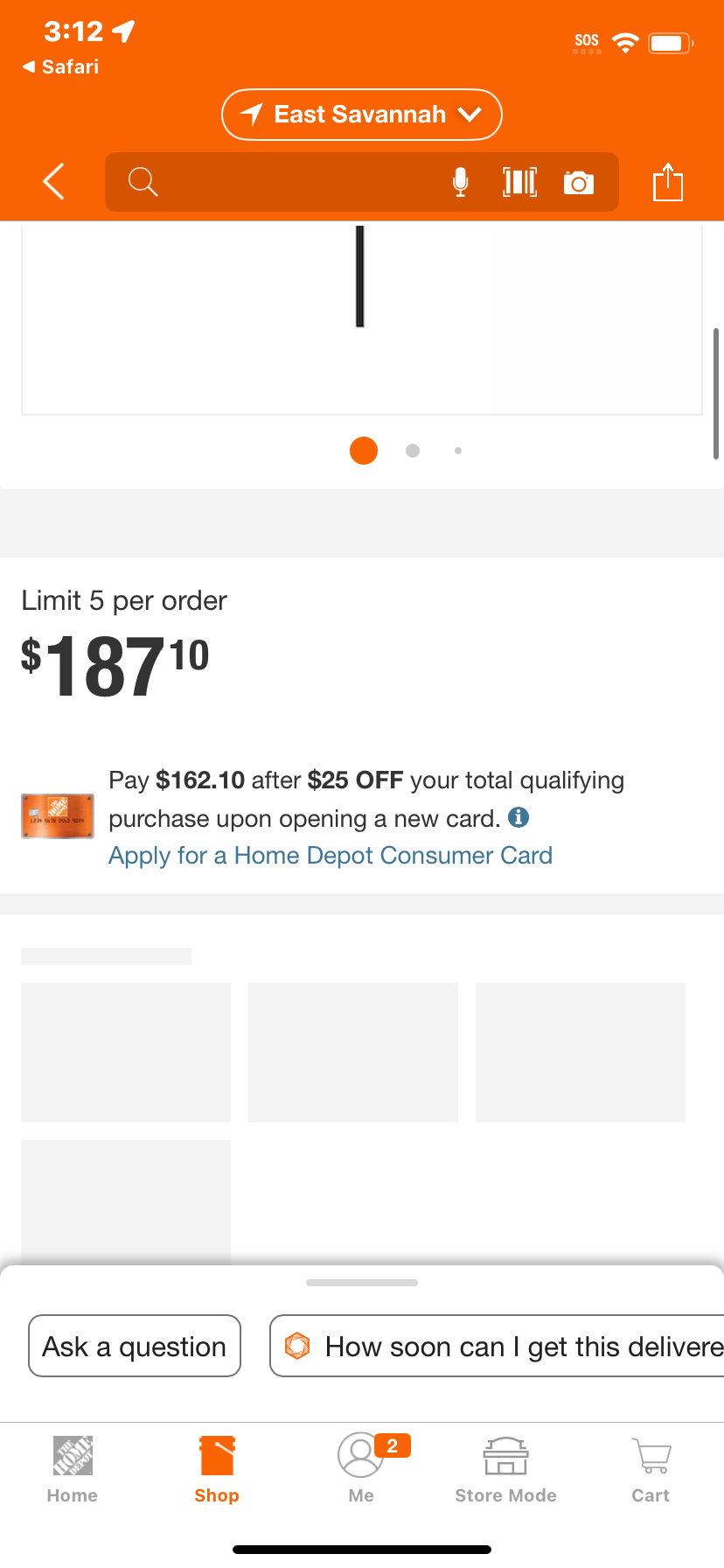Tap the share icon
This screenshot has width=724, height=1568.
coord(668,182)
